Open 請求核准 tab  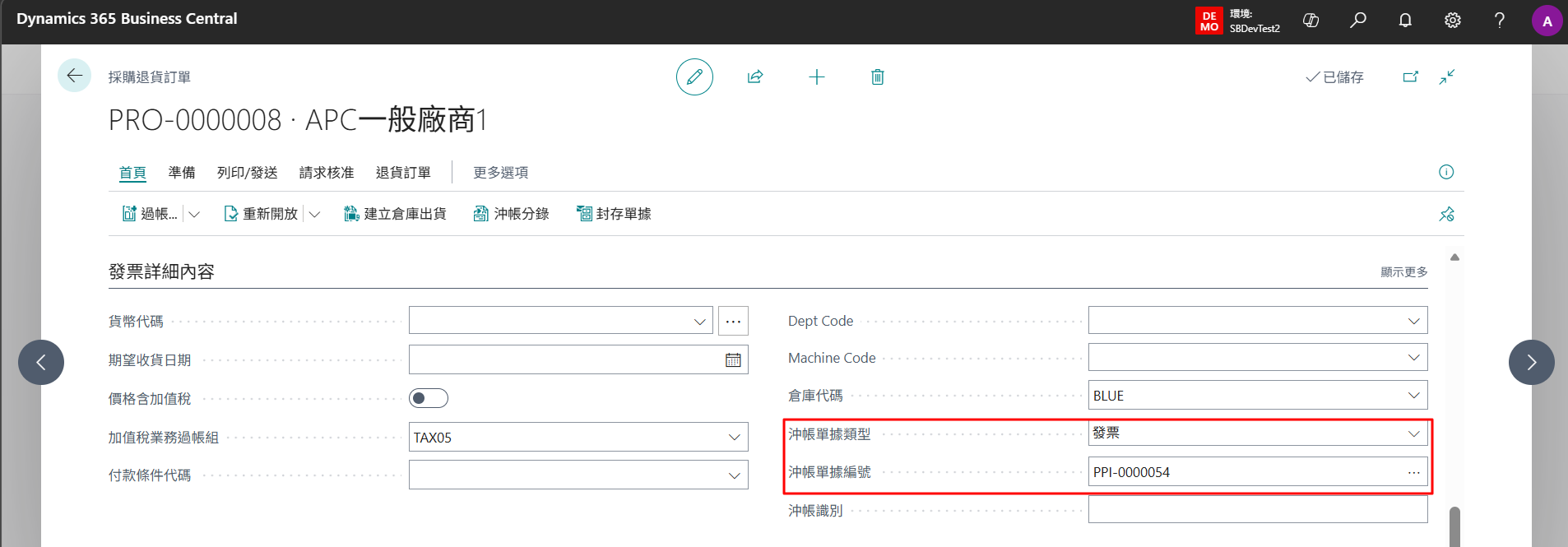(x=327, y=173)
